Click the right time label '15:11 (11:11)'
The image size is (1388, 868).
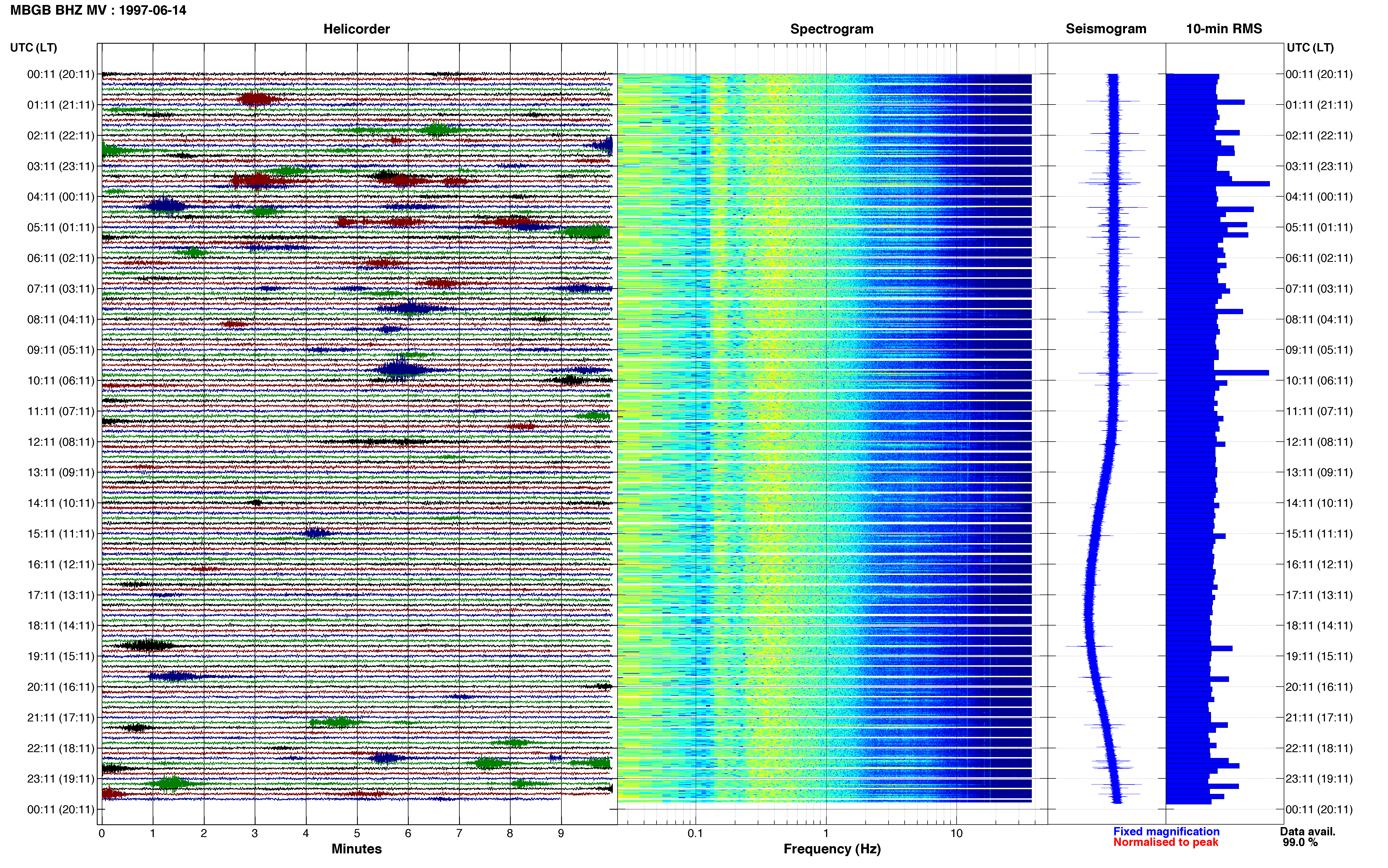(1319, 534)
